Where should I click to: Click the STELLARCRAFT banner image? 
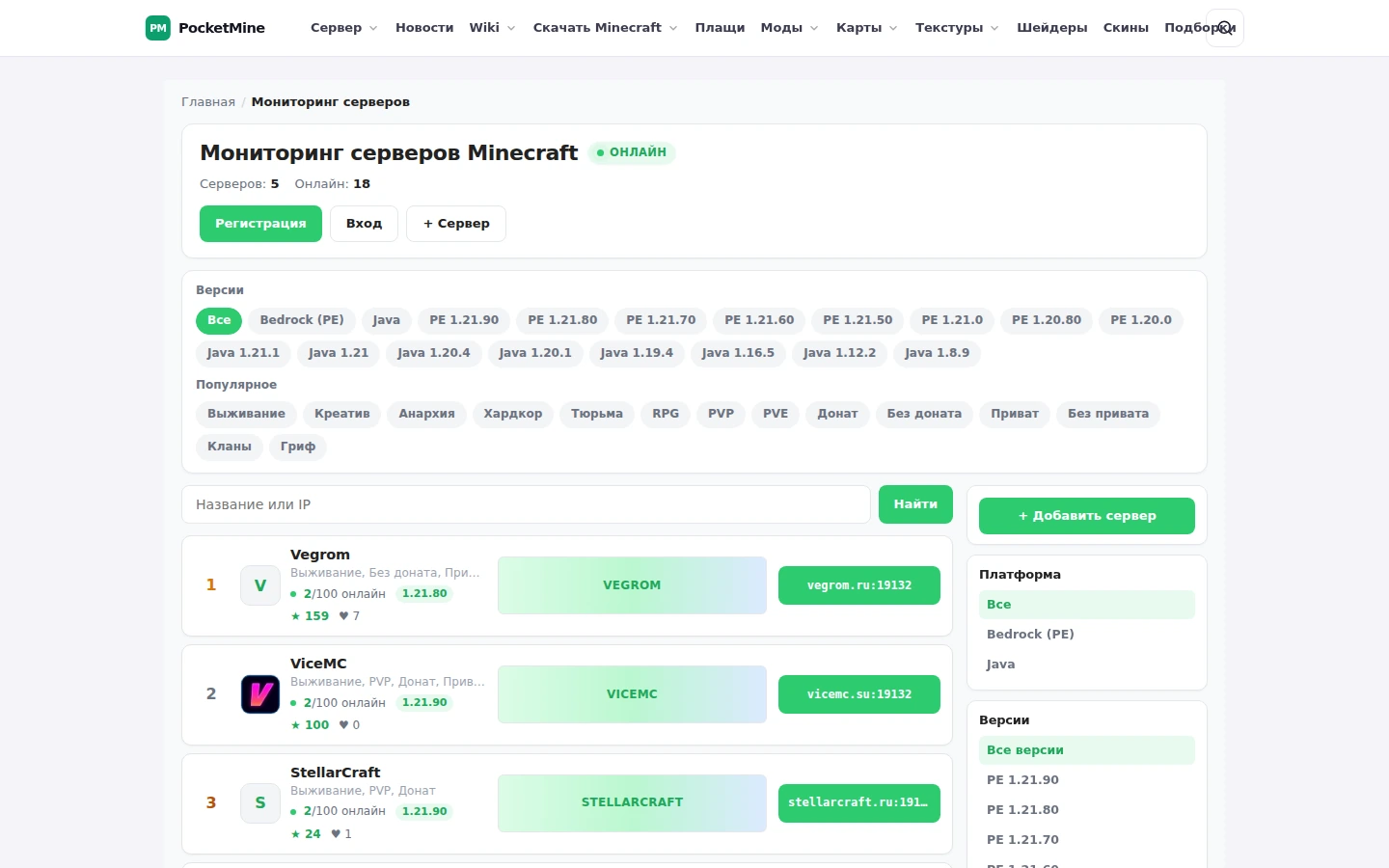[632, 802]
